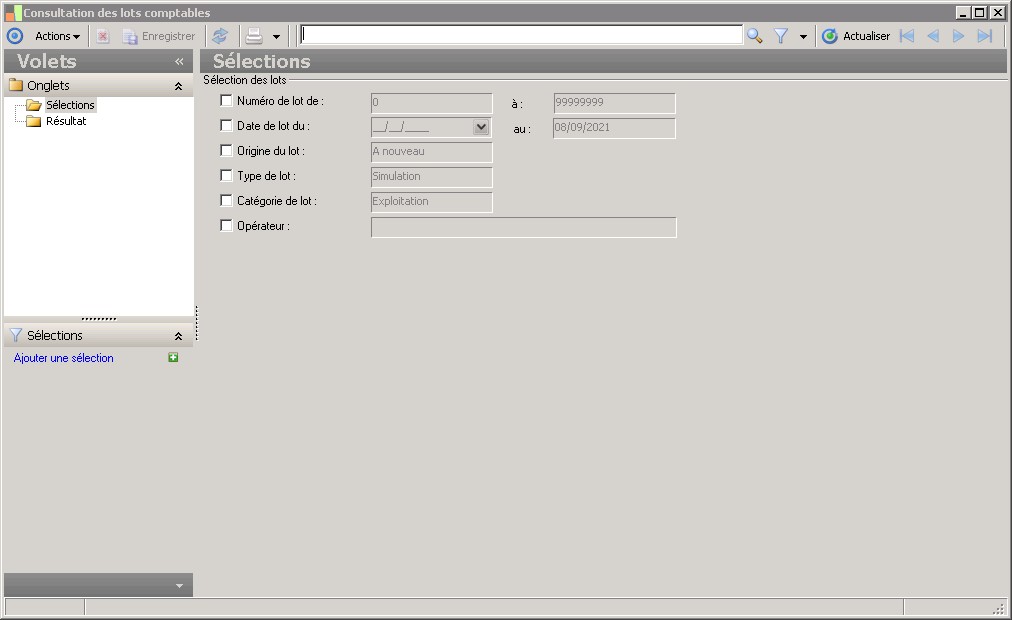Go to next record arrow icon

[x=958, y=36]
